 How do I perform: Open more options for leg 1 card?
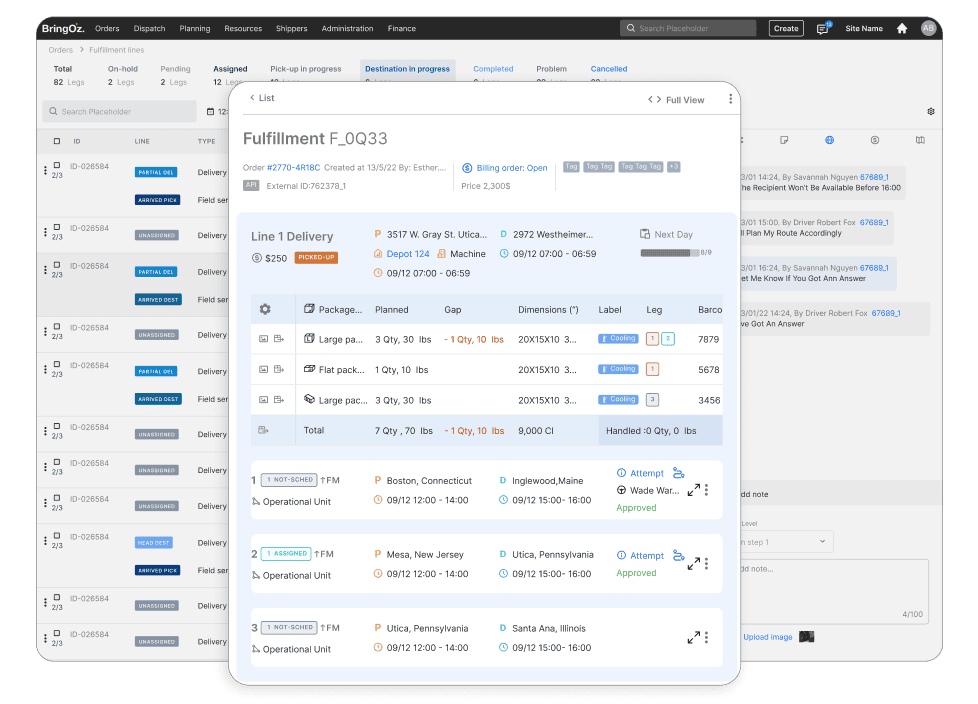(x=706, y=491)
